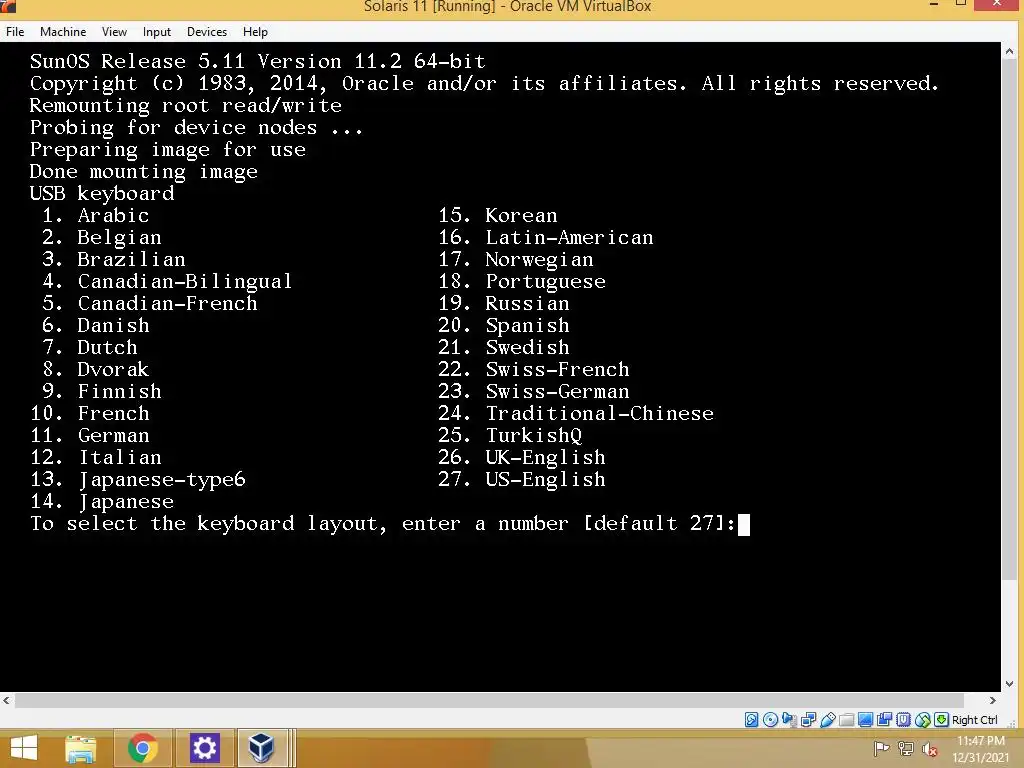The width and height of the screenshot is (1024, 768).
Task: Click the '15. Korean' option text
Action: pyautogui.click(x=498, y=216)
